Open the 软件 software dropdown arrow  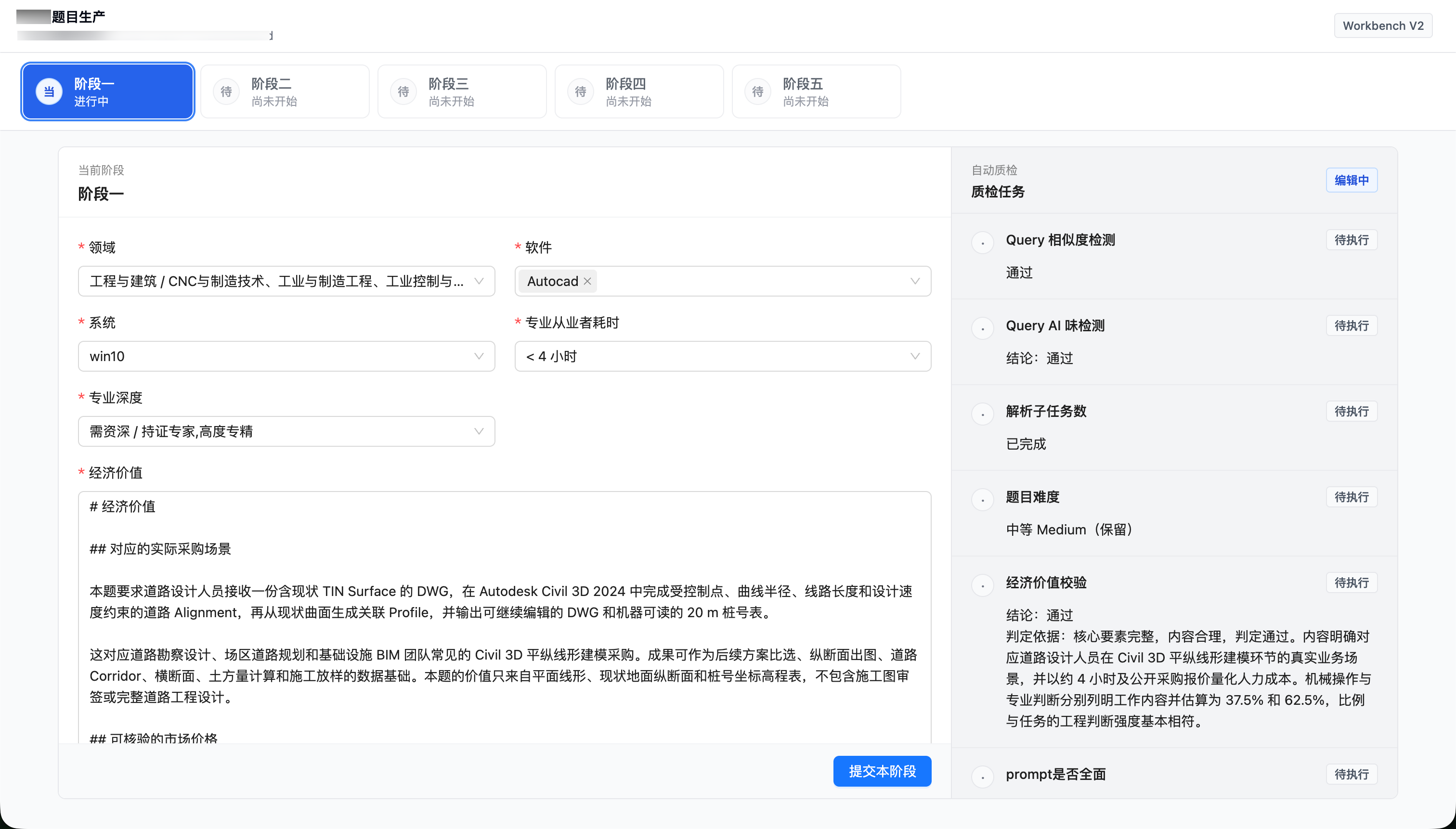(x=914, y=281)
